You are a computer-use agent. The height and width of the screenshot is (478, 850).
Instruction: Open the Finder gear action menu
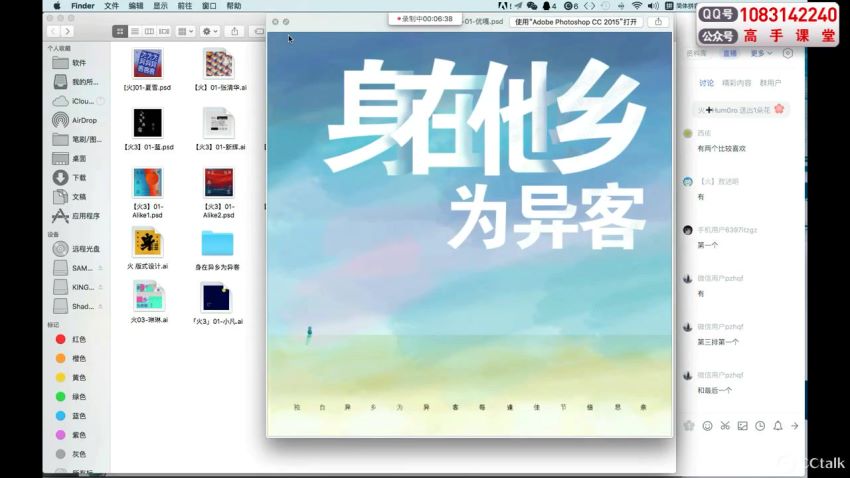point(210,31)
